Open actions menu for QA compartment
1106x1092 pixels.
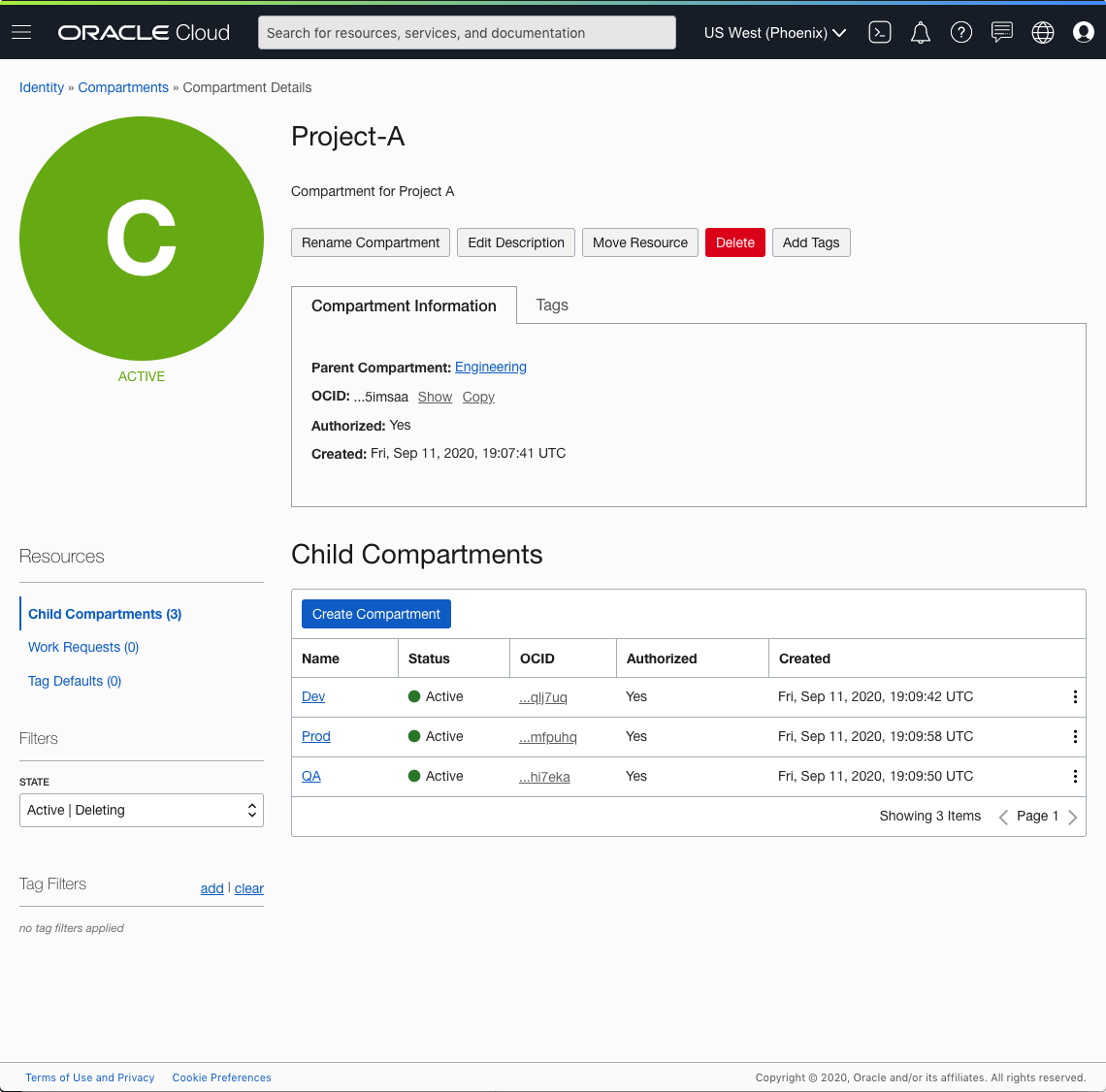pos(1075,777)
